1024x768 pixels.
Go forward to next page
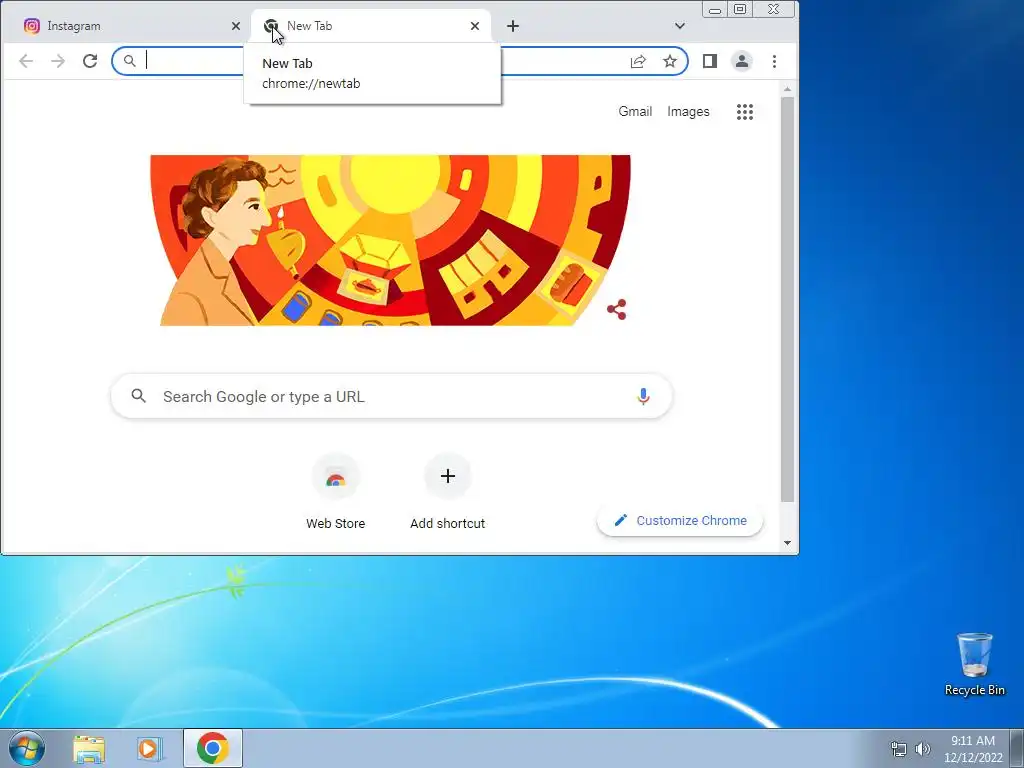pyautogui.click(x=58, y=61)
